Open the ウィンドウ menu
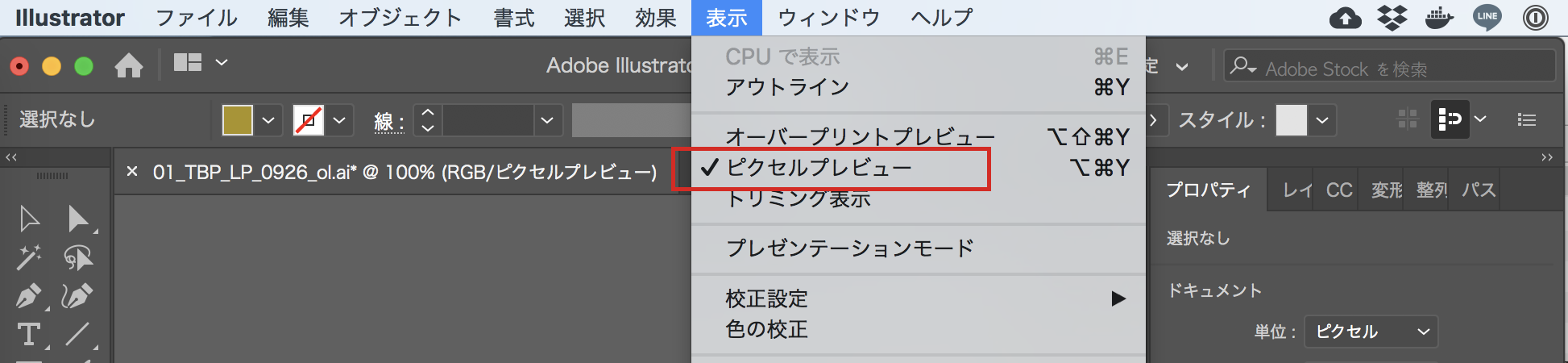 point(829,18)
